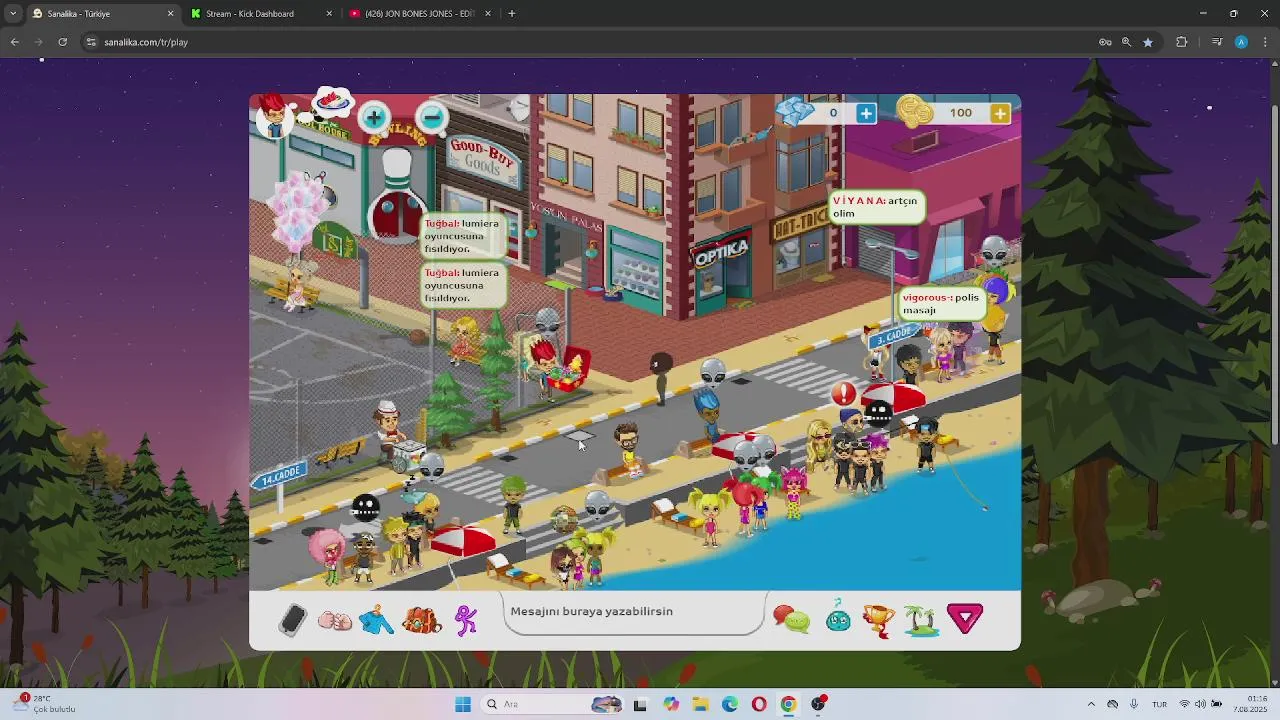1280x720 pixels.
Task: Open the gold trophy icon
Action: coord(879,620)
